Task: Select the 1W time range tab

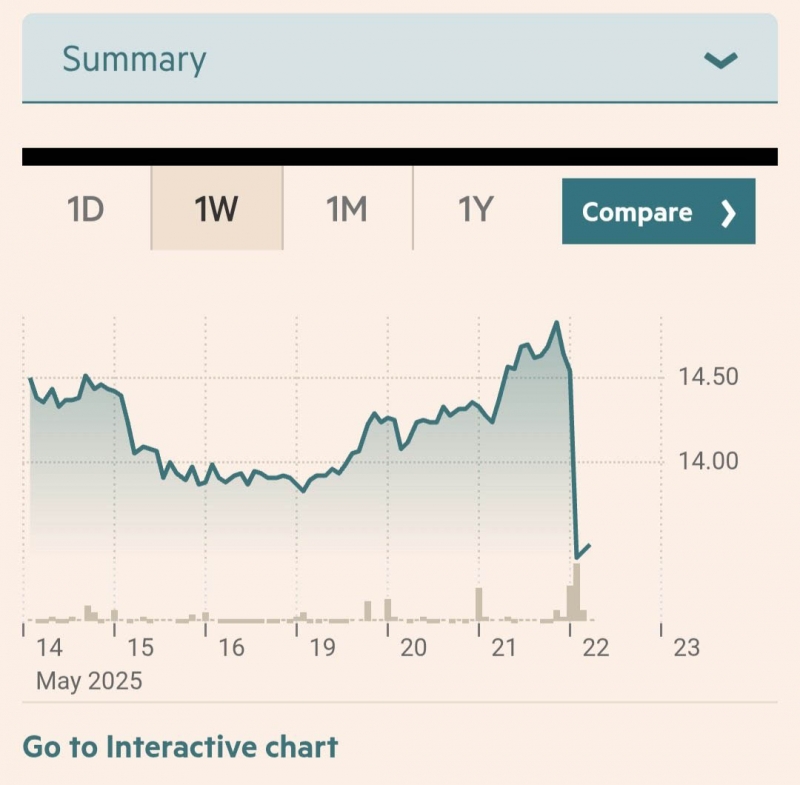Action: (216, 211)
